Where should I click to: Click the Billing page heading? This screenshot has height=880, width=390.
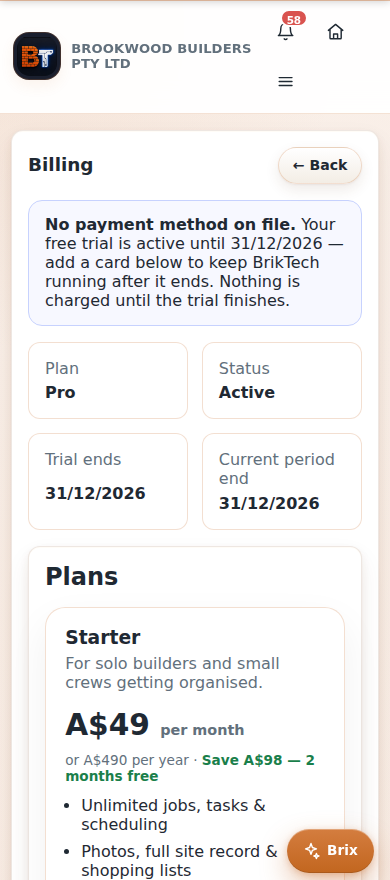click(61, 166)
